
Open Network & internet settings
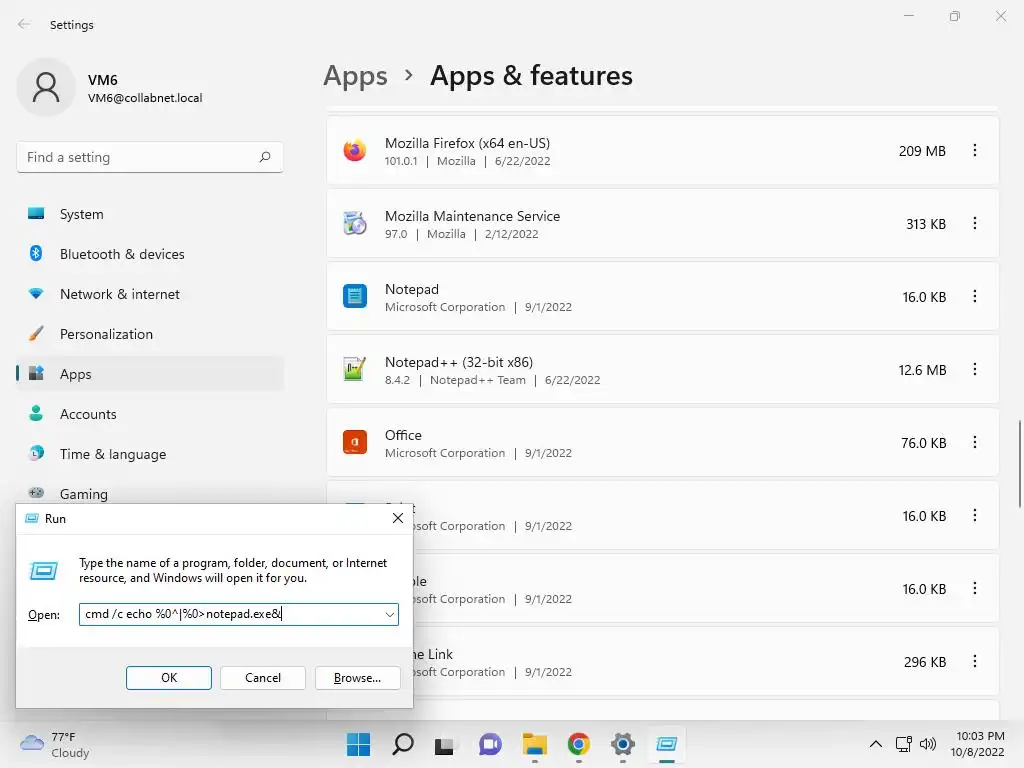(x=150, y=294)
